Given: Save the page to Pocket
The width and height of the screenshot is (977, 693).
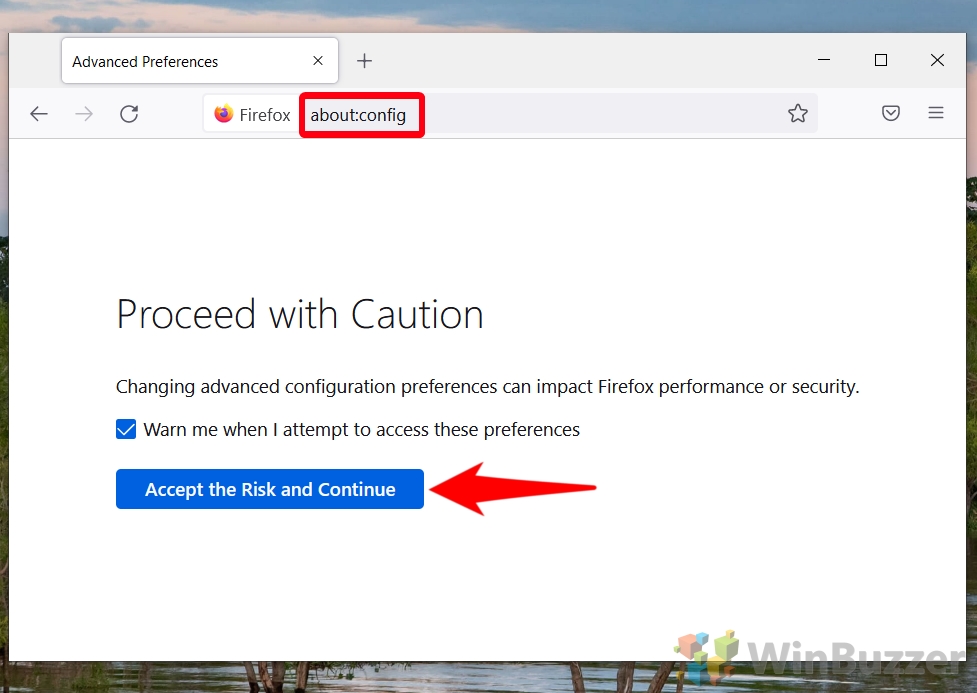Looking at the screenshot, I should (x=890, y=113).
